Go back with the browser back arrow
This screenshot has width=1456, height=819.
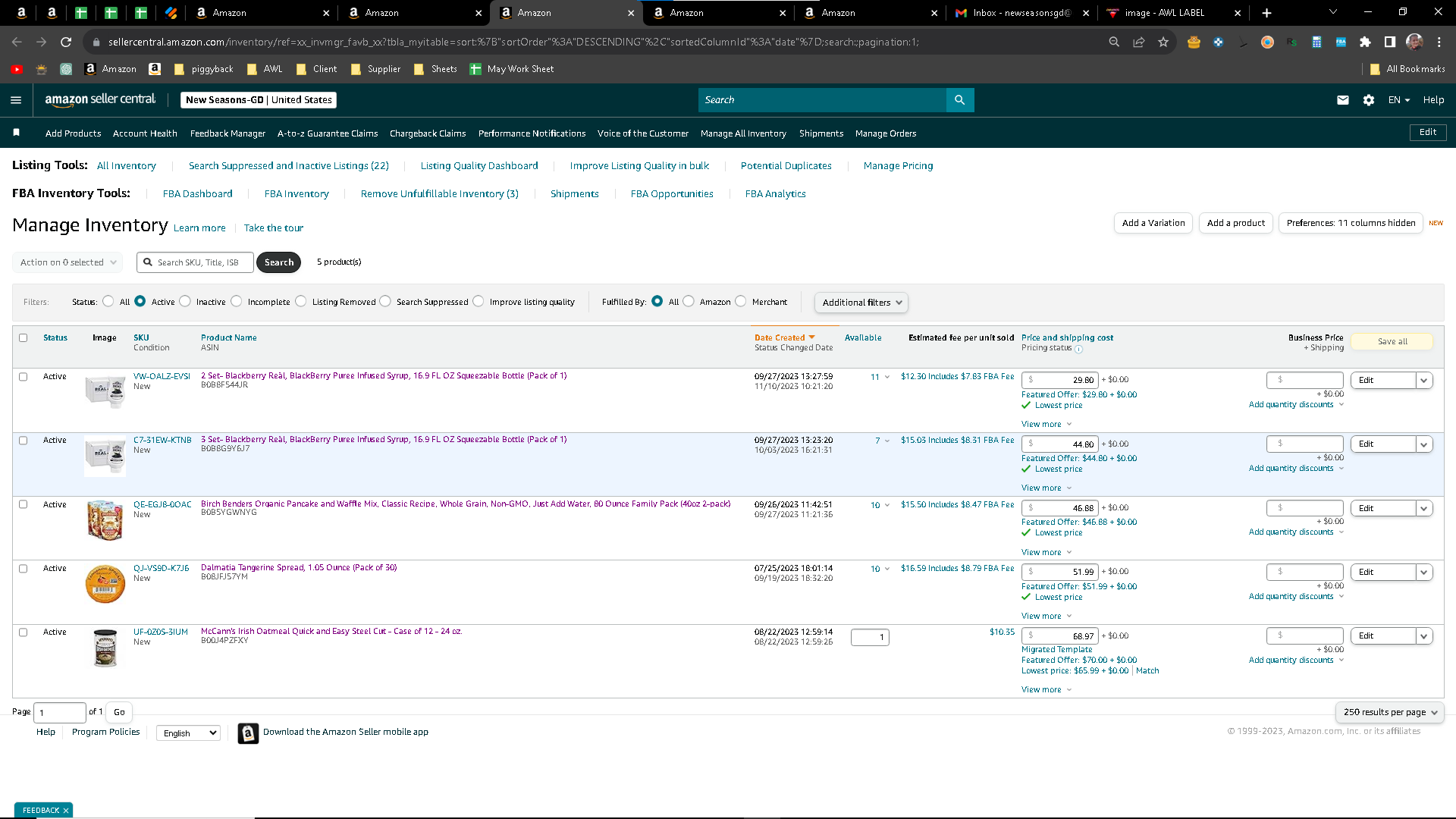[17, 42]
